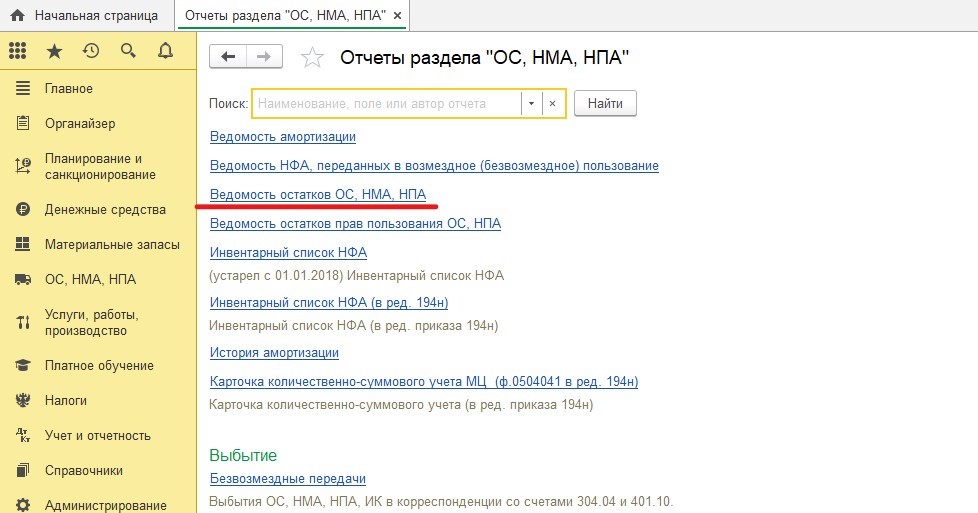This screenshot has width=978, height=513.
Task: Open the notifications bell icon
Action: tap(164, 51)
